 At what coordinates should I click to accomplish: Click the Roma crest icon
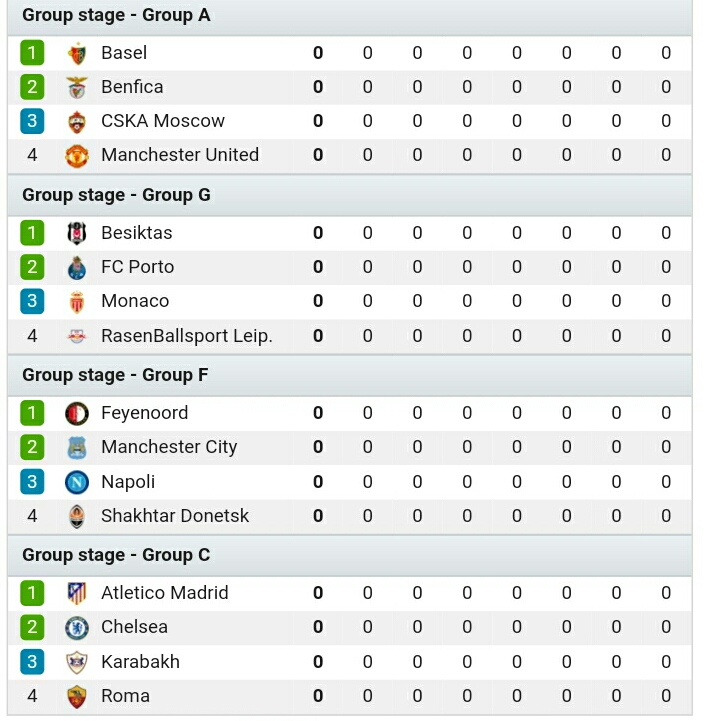point(77,696)
